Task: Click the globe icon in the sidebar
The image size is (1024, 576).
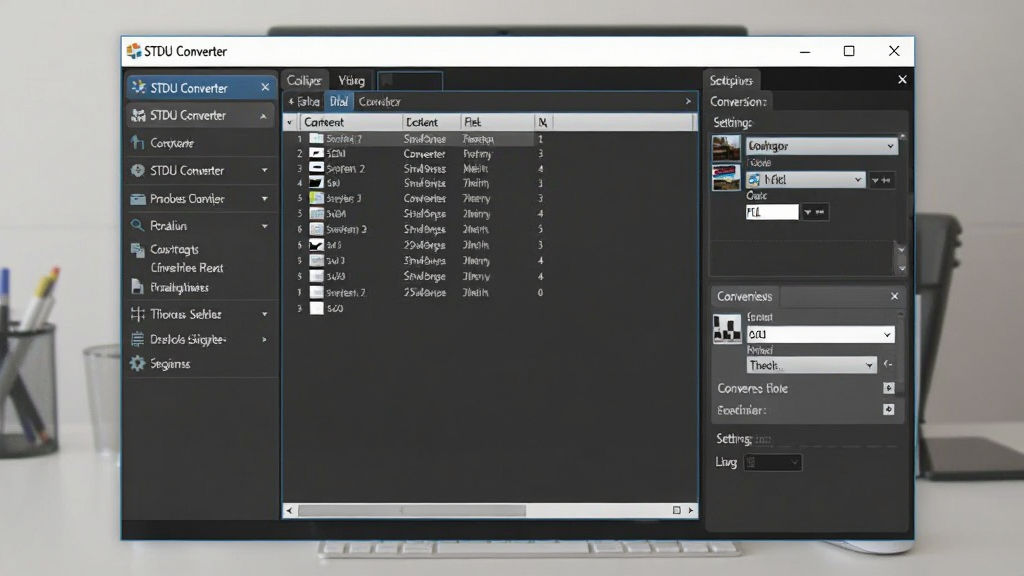Action: [138, 170]
